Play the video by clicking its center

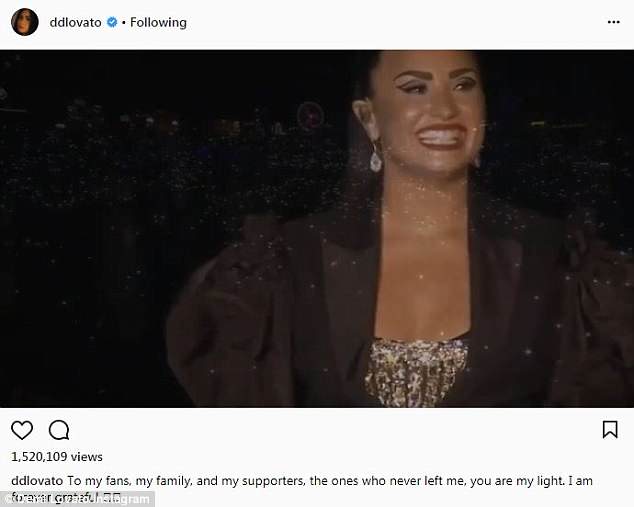(317, 228)
